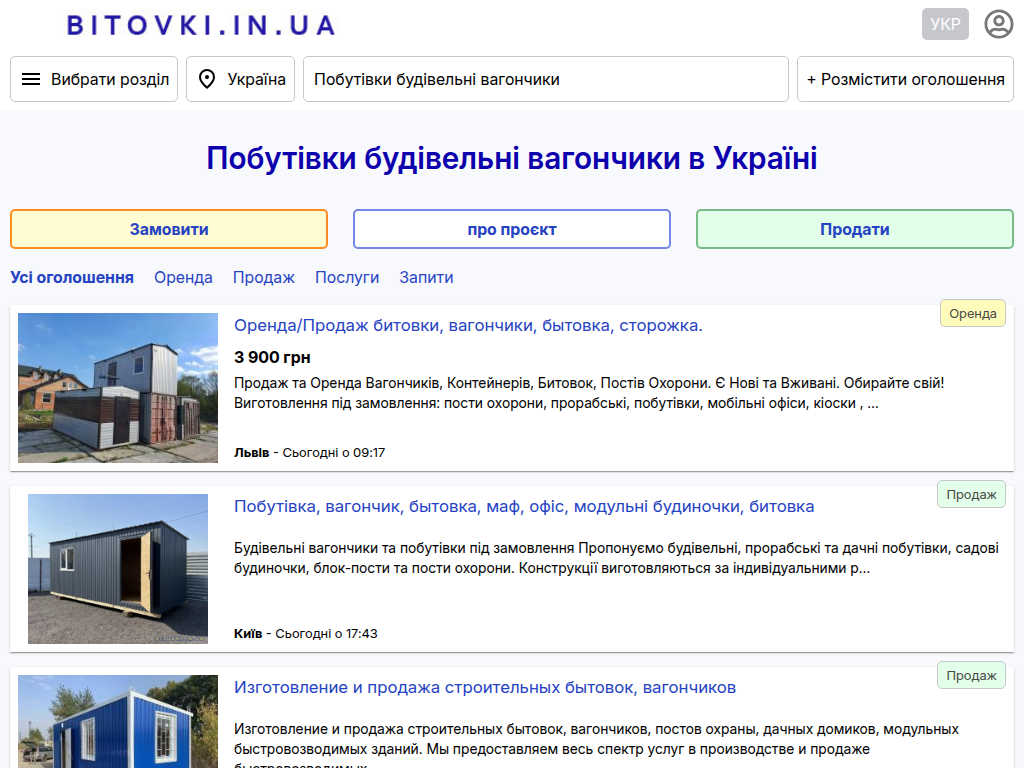
Task: Open the про проєкт button
Action: pos(511,229)
